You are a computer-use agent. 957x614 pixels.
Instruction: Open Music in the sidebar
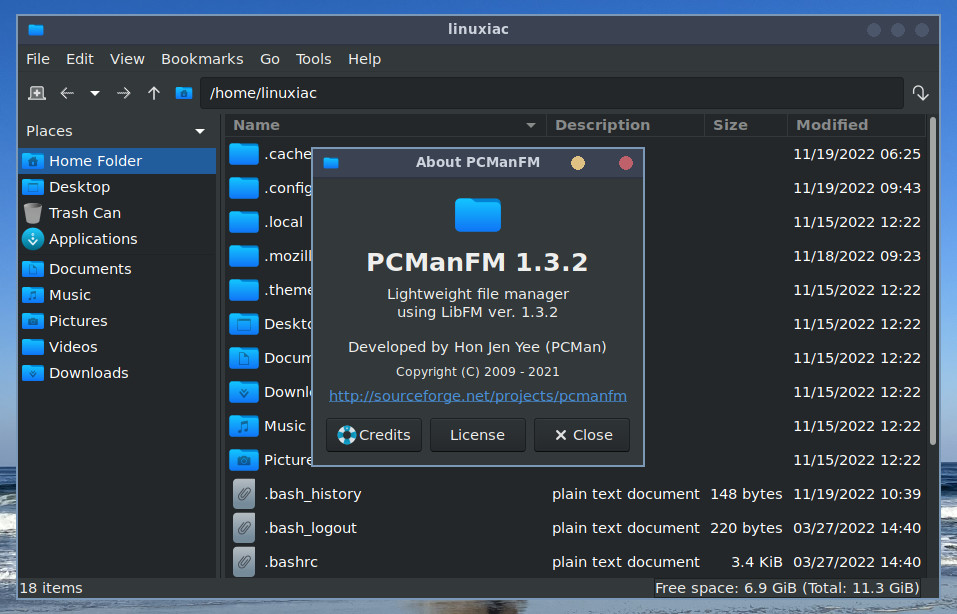pyautogui.click(x=117, y=295)
